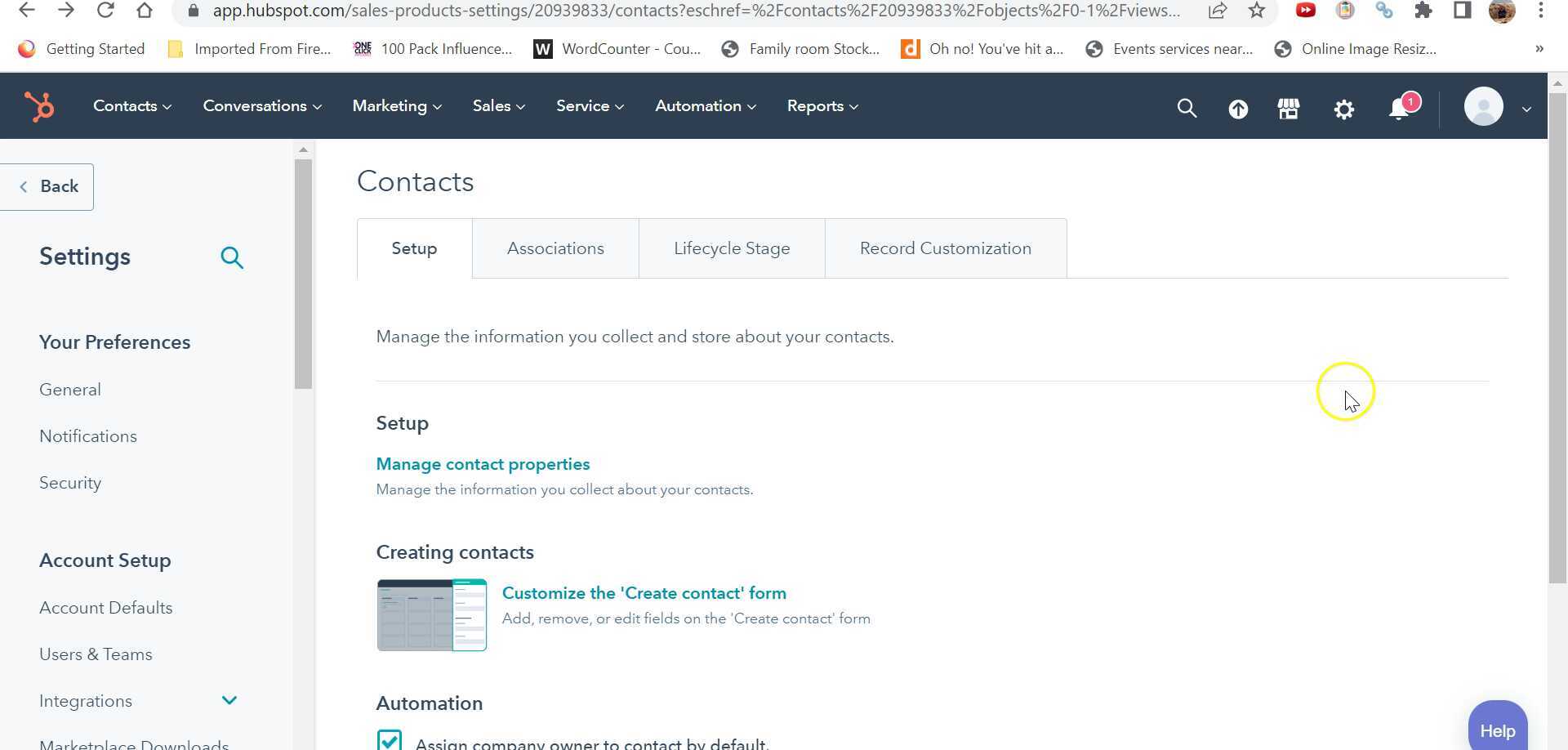Click the search icon beside Settings heading

(232, 257)
